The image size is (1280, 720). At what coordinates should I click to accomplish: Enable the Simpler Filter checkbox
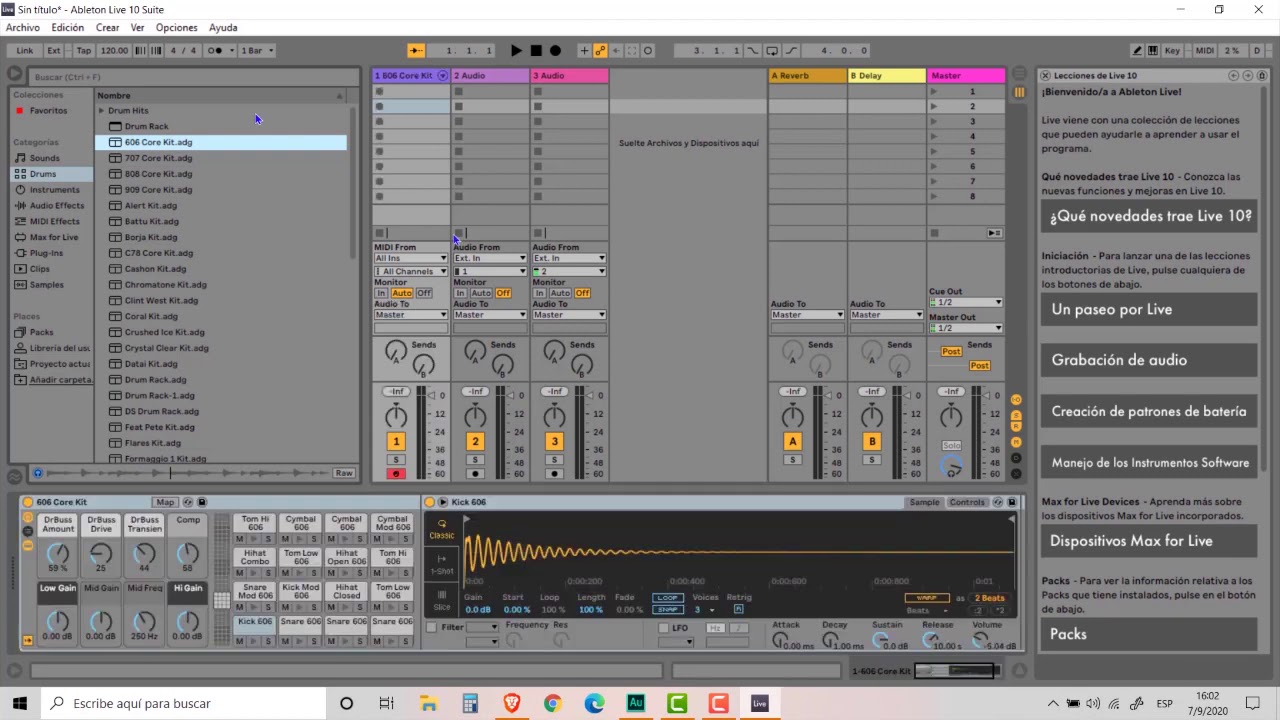tap(432, 628)
